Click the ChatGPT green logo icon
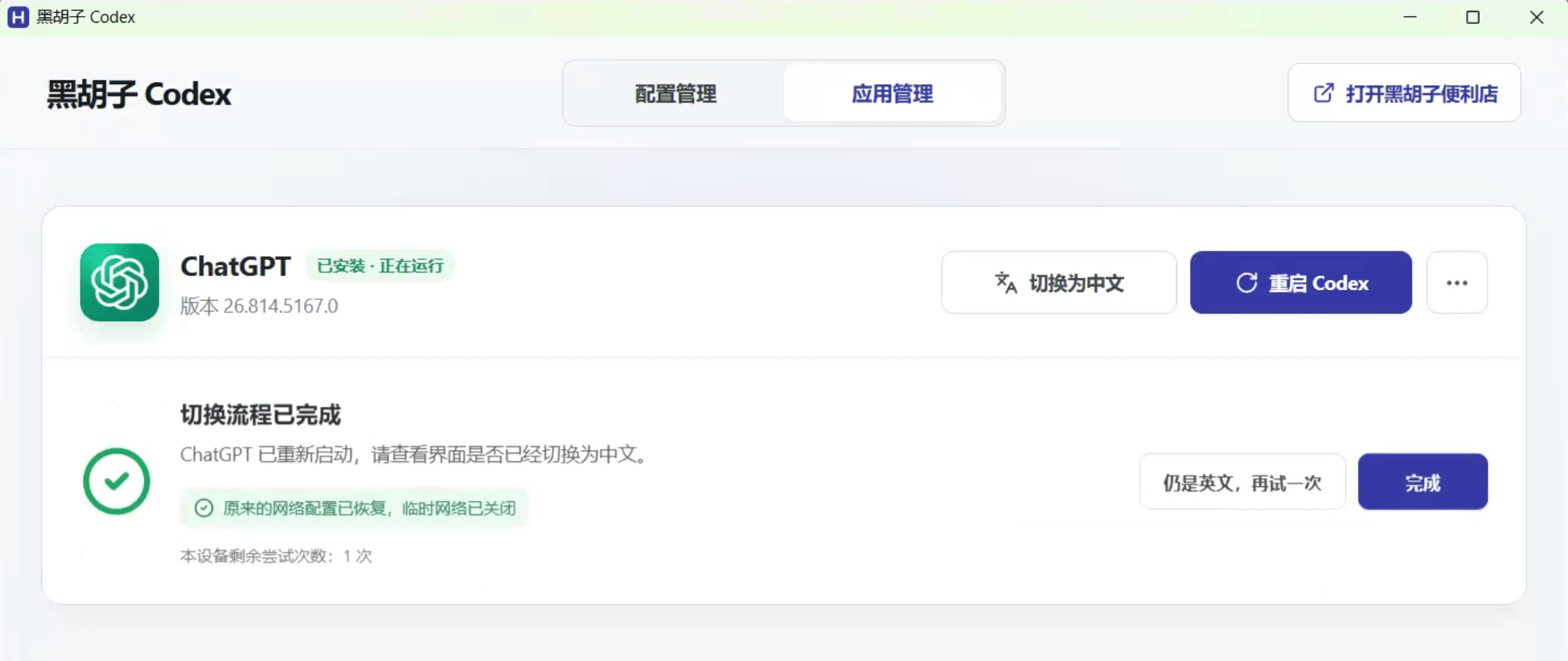The image size is (1568, 661). 119,283
